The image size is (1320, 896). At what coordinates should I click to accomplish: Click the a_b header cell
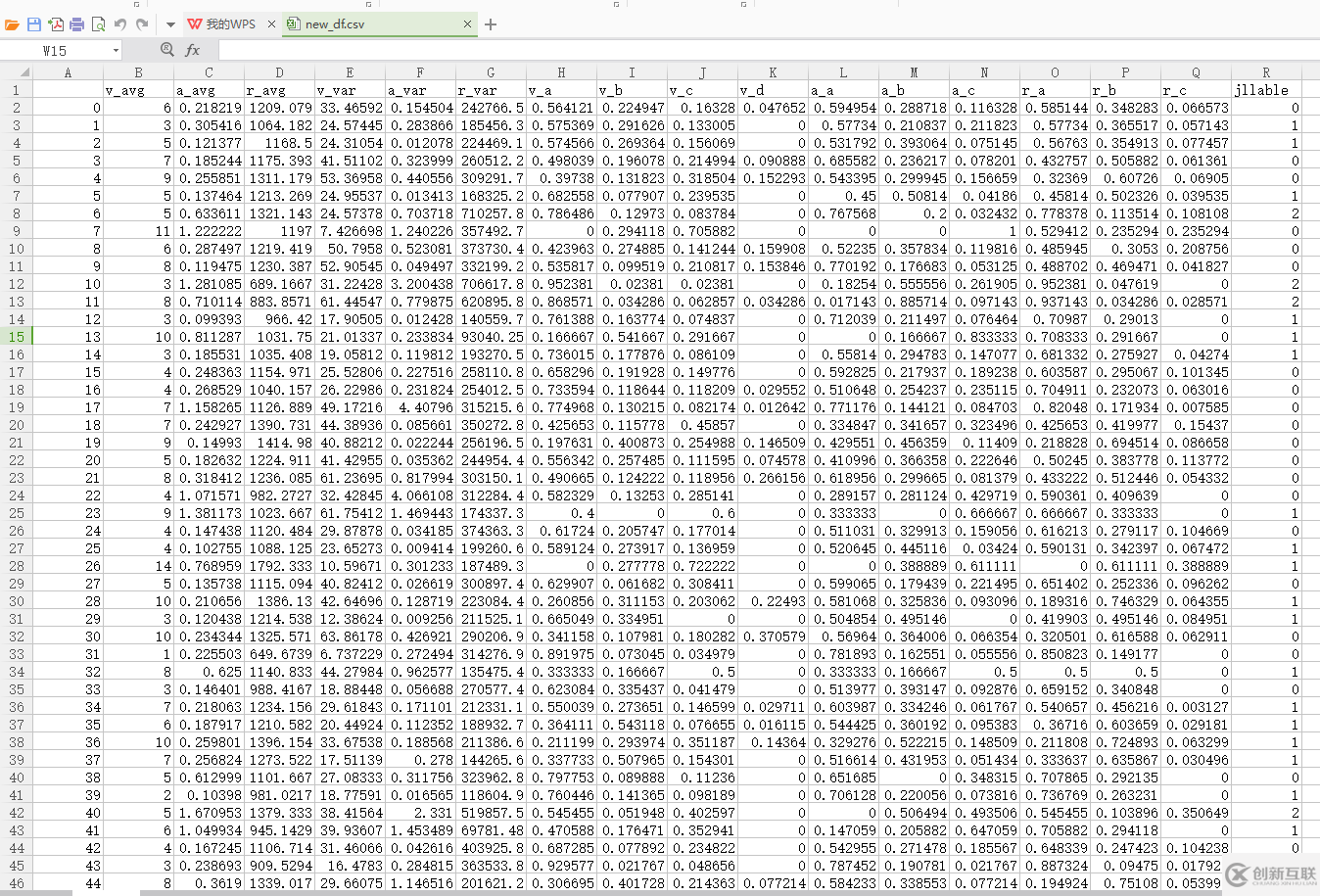[914, 90]
